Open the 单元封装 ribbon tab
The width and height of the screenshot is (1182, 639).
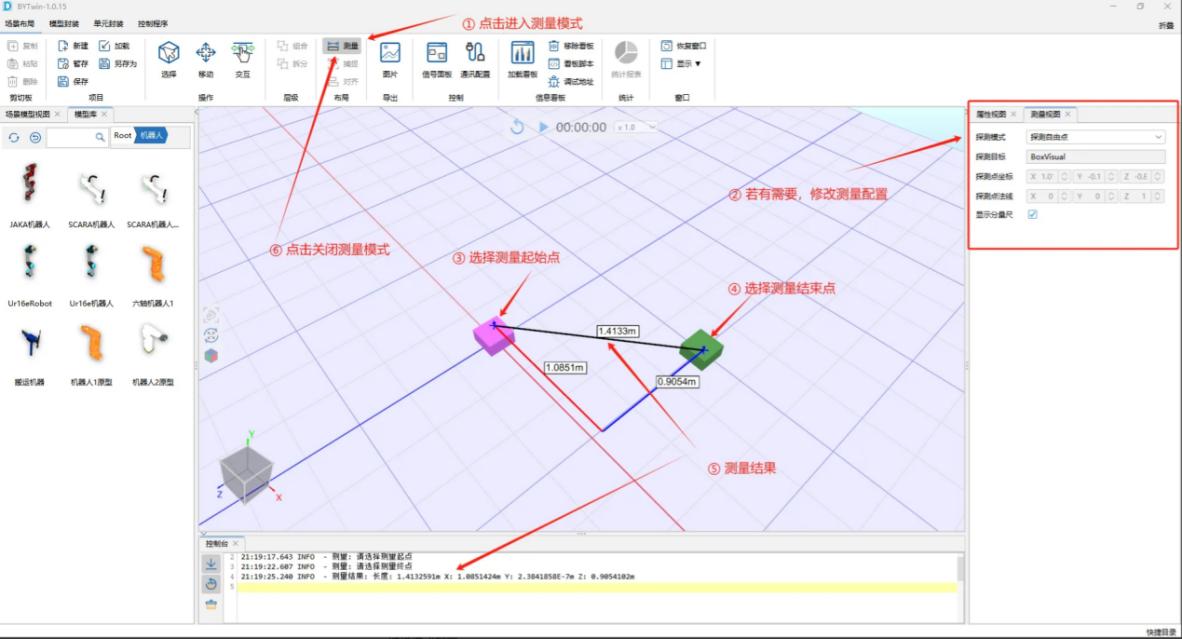108,23
